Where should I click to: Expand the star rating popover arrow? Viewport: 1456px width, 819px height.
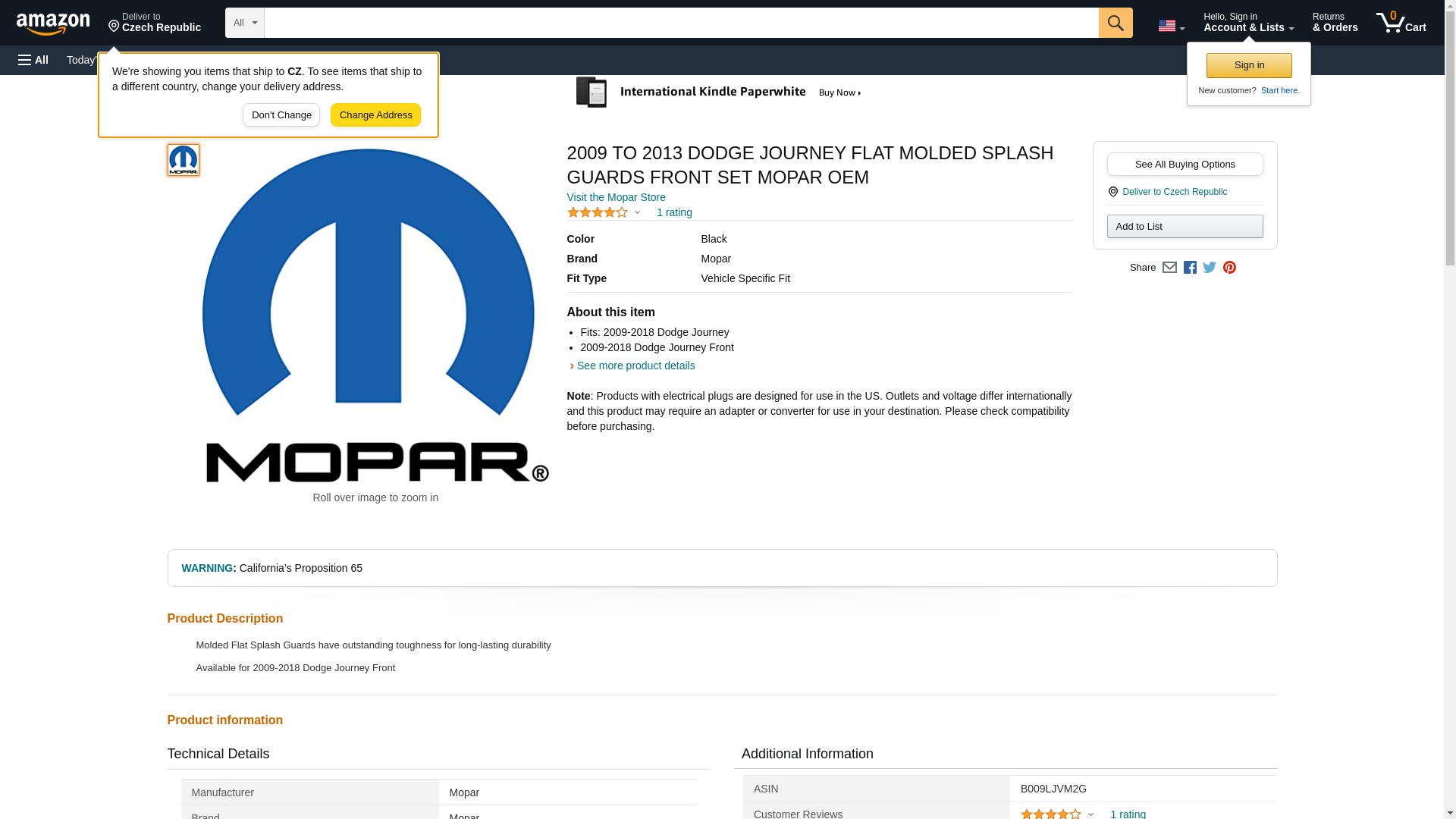coord(637,213)
